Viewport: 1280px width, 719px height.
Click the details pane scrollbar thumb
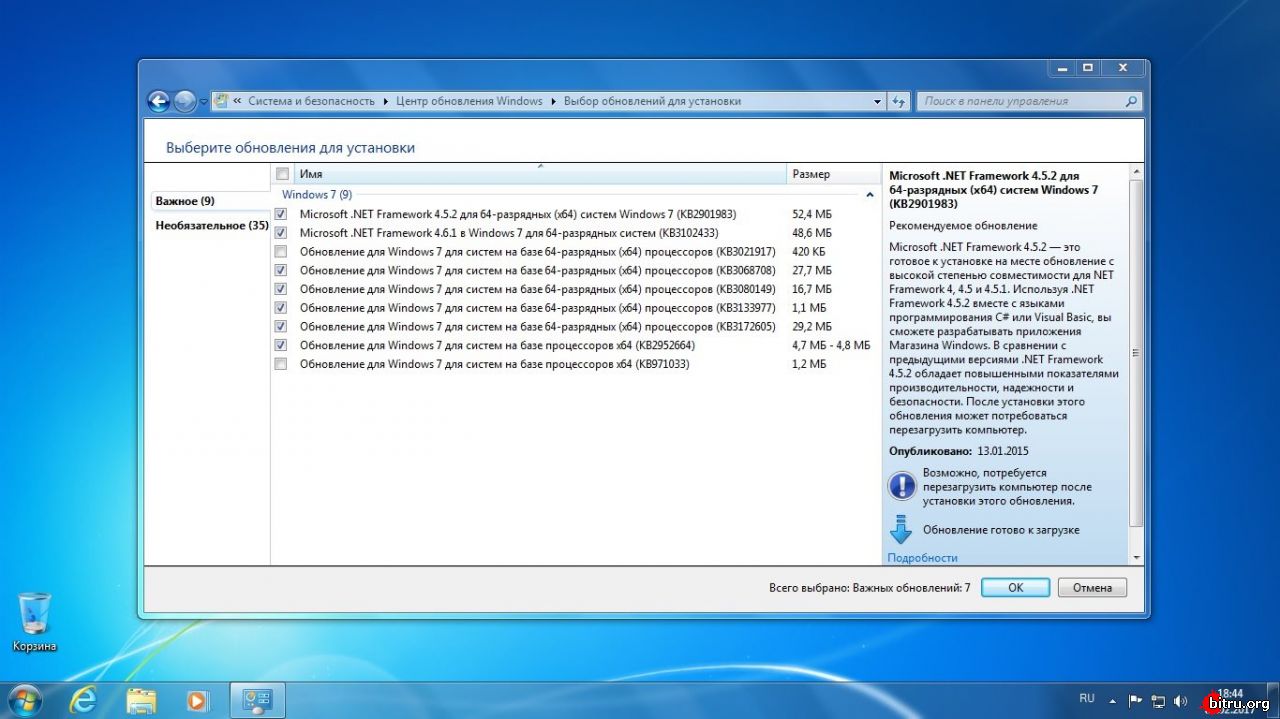click(1136, 353)
